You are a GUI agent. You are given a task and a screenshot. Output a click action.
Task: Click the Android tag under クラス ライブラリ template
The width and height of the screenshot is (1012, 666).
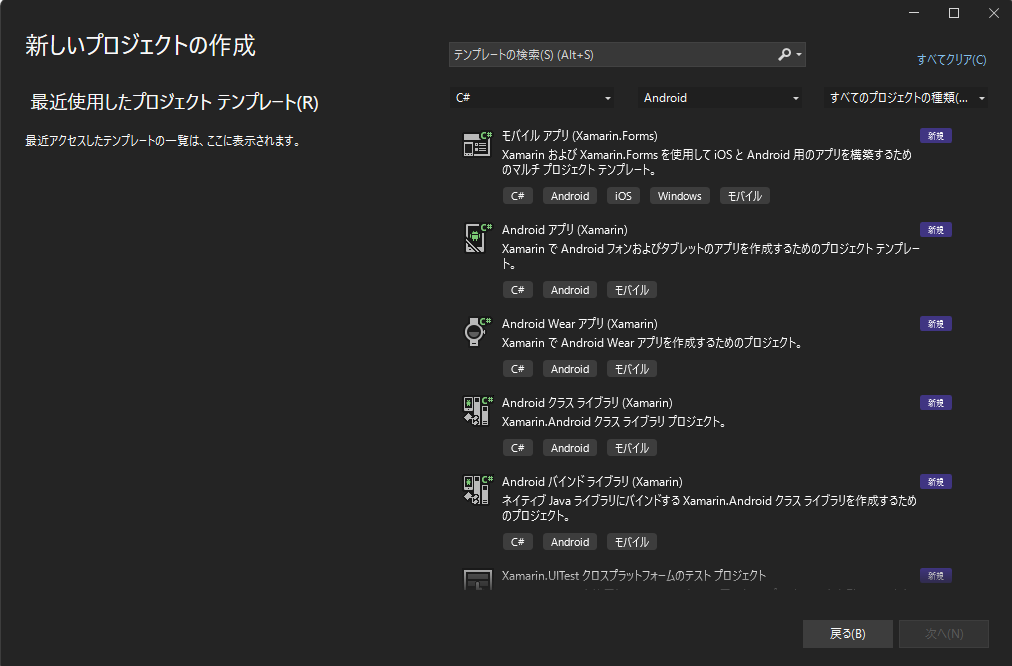coord(570,448)
